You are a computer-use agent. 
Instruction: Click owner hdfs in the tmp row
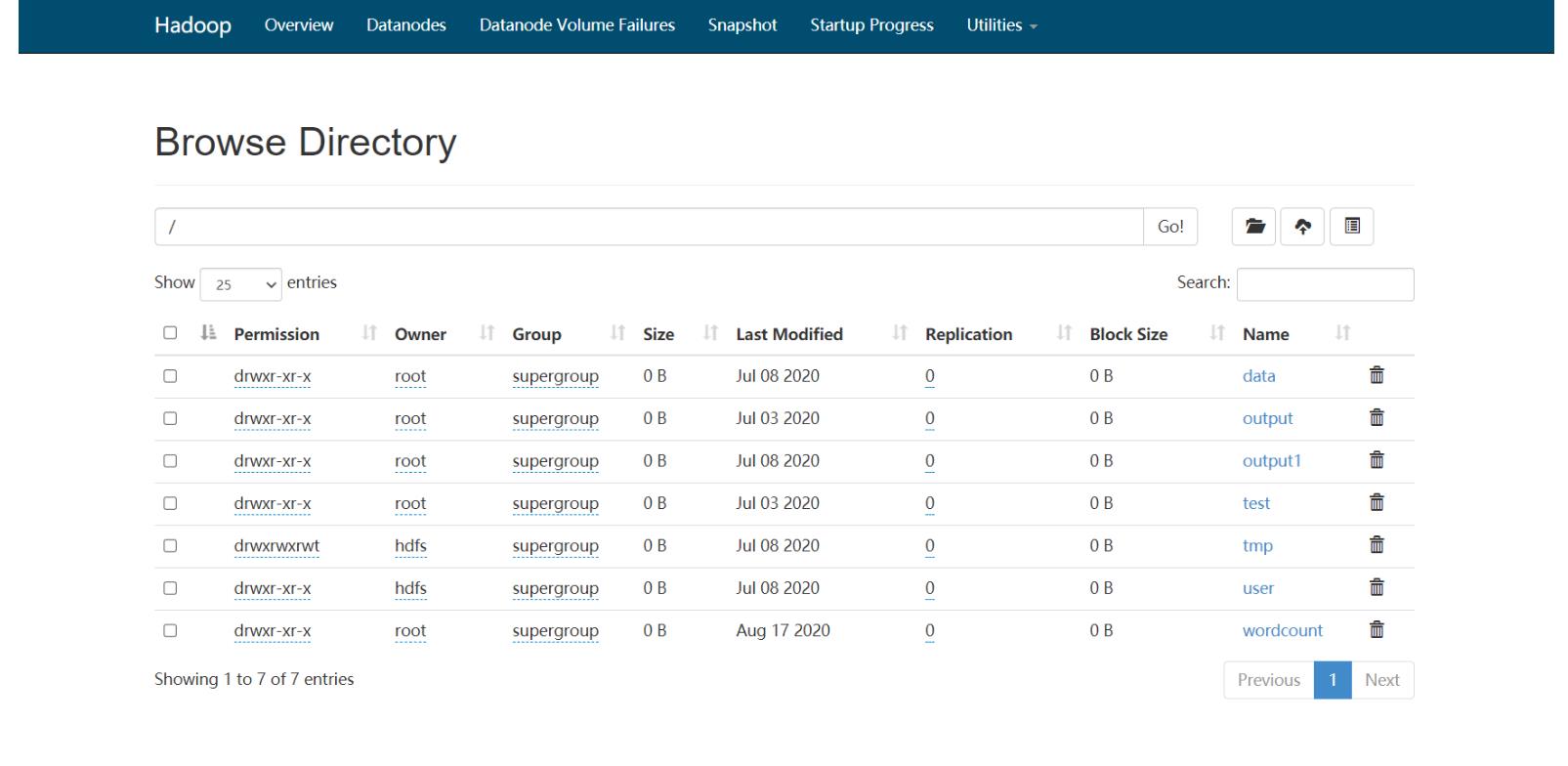point(410,546)
